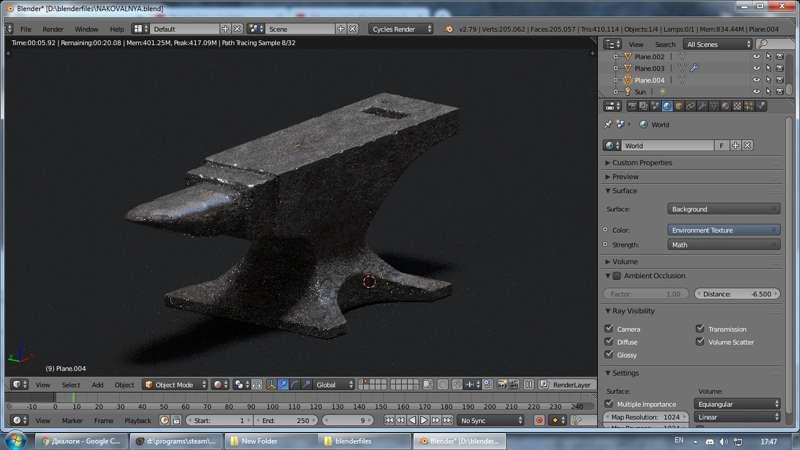The height and width of the screenshot is (450, 800).
Task: Click the Math strength button
Action: click(723, 245)
